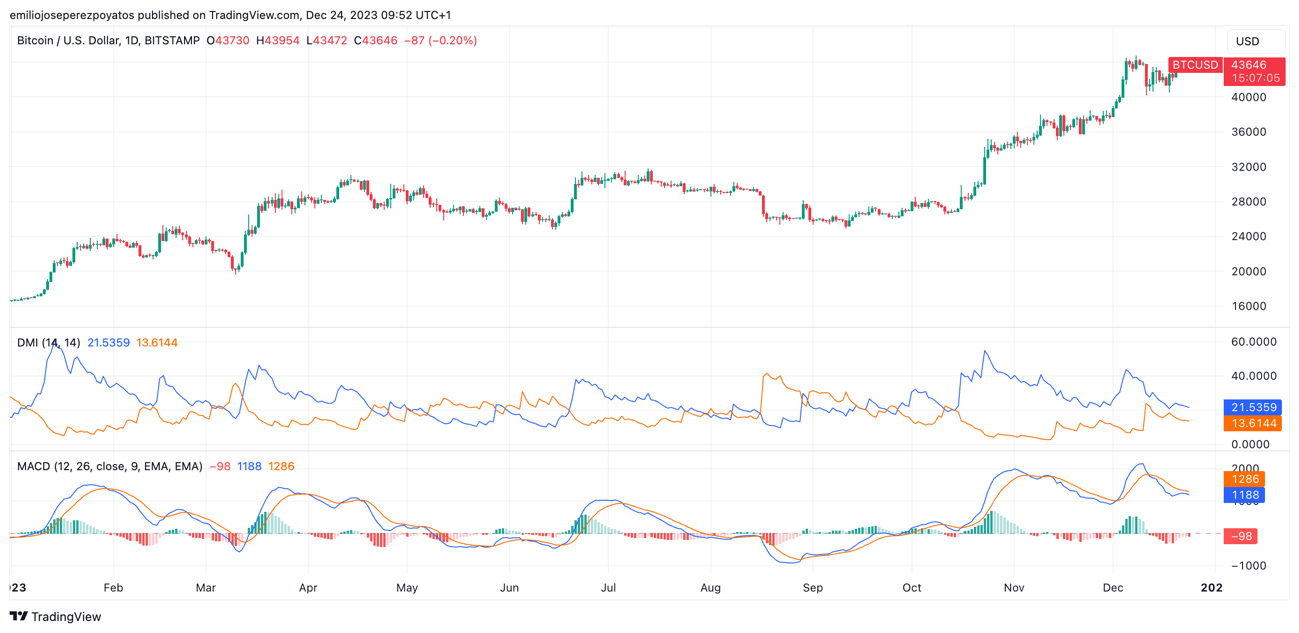The image size is (1299, 633).
Task: Click the red BTCUSD symbol label
Action: click(x=1195, y=65)
